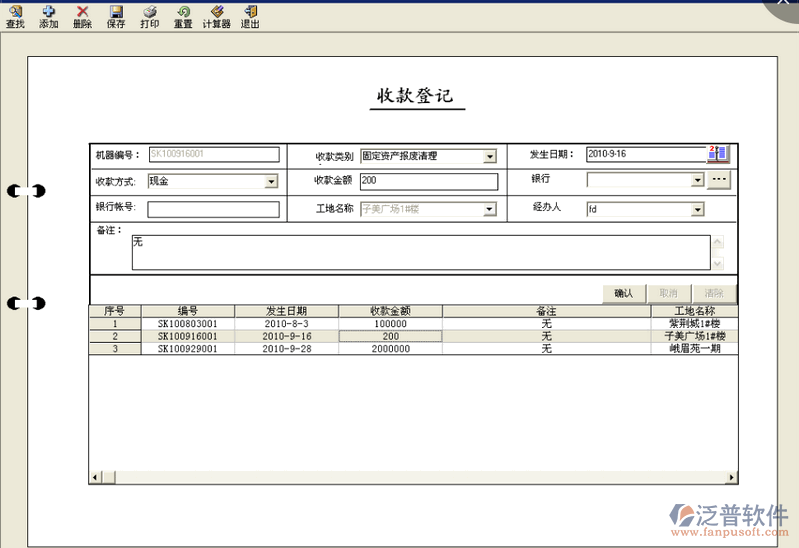Open the 银行 dropdown list

(697, 181)
